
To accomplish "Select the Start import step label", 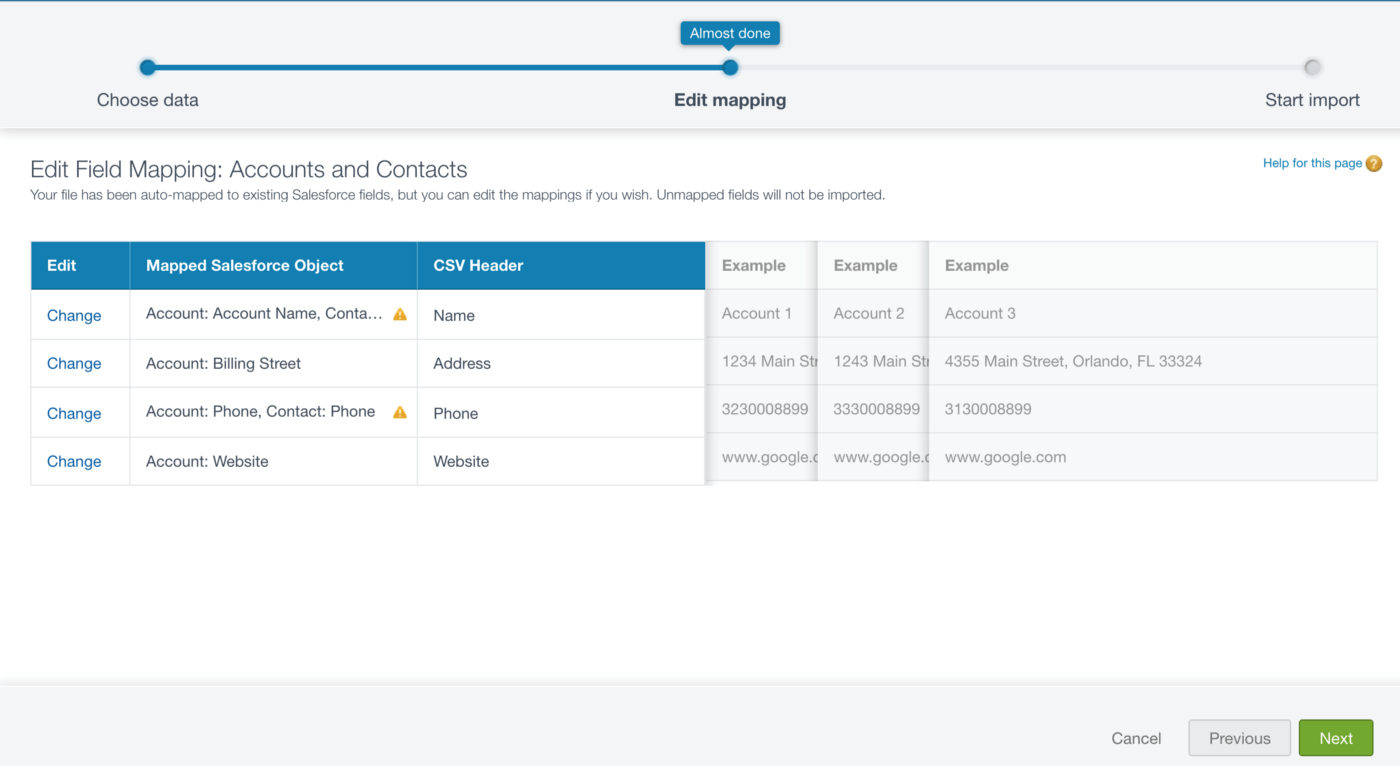I will coord(1312,100).
